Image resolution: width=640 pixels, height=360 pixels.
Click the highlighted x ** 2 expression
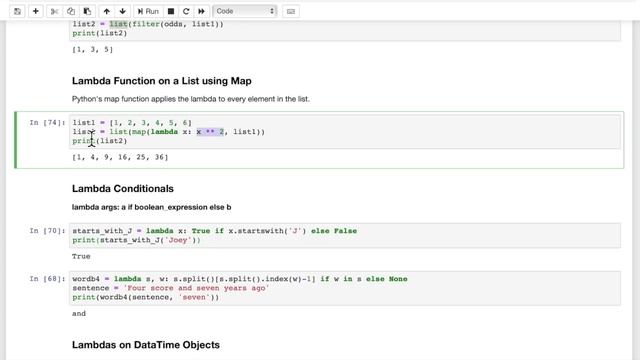coord(210,132)
